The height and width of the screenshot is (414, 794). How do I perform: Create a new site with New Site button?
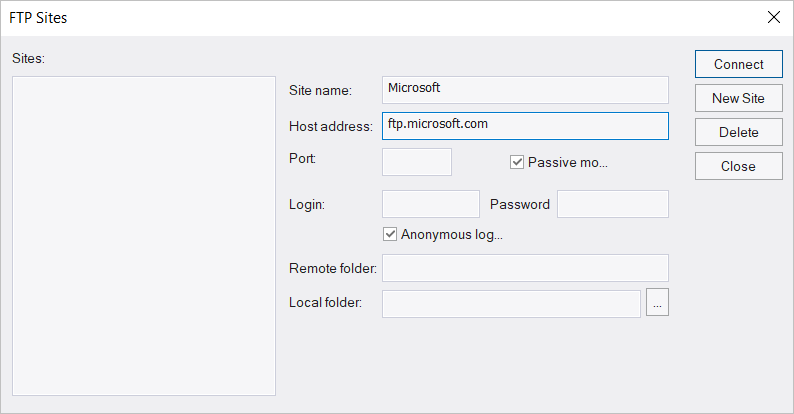pos(738,98)
